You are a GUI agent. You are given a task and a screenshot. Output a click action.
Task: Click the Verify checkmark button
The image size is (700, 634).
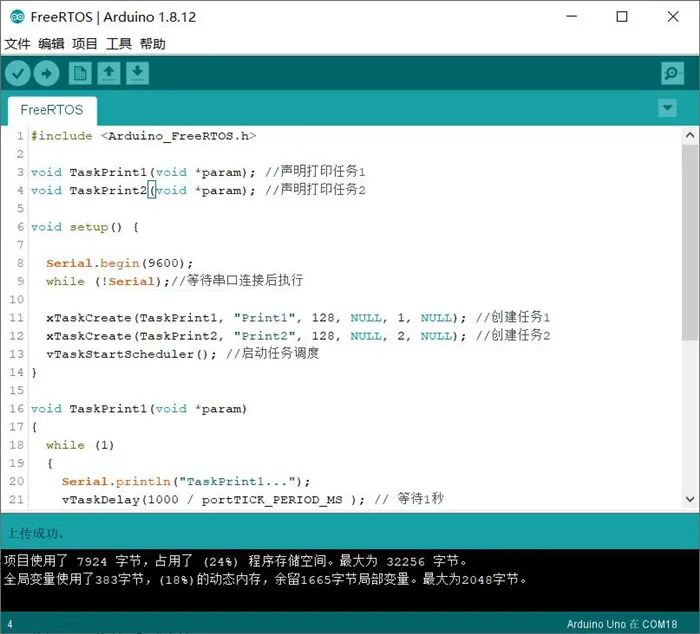(18, 73)
